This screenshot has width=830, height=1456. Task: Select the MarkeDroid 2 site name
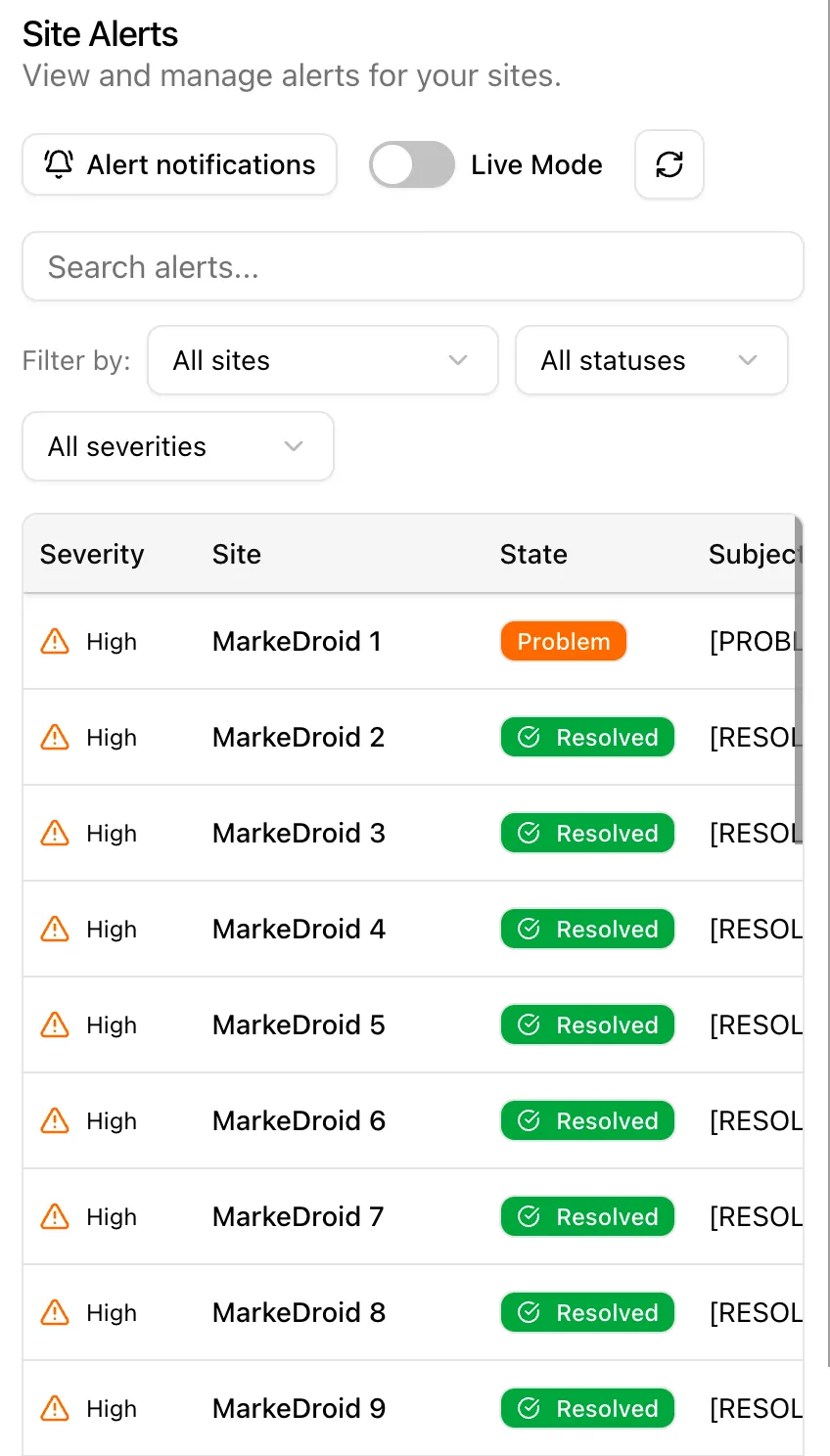299,737
